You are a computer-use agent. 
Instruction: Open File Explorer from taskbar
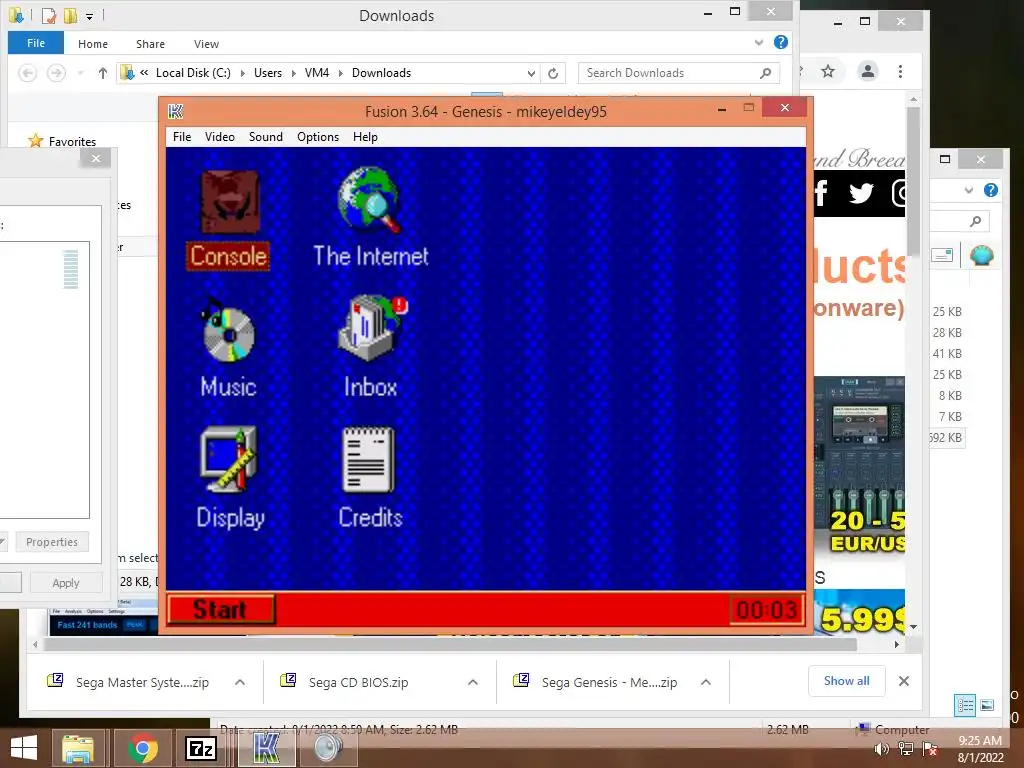78,748
